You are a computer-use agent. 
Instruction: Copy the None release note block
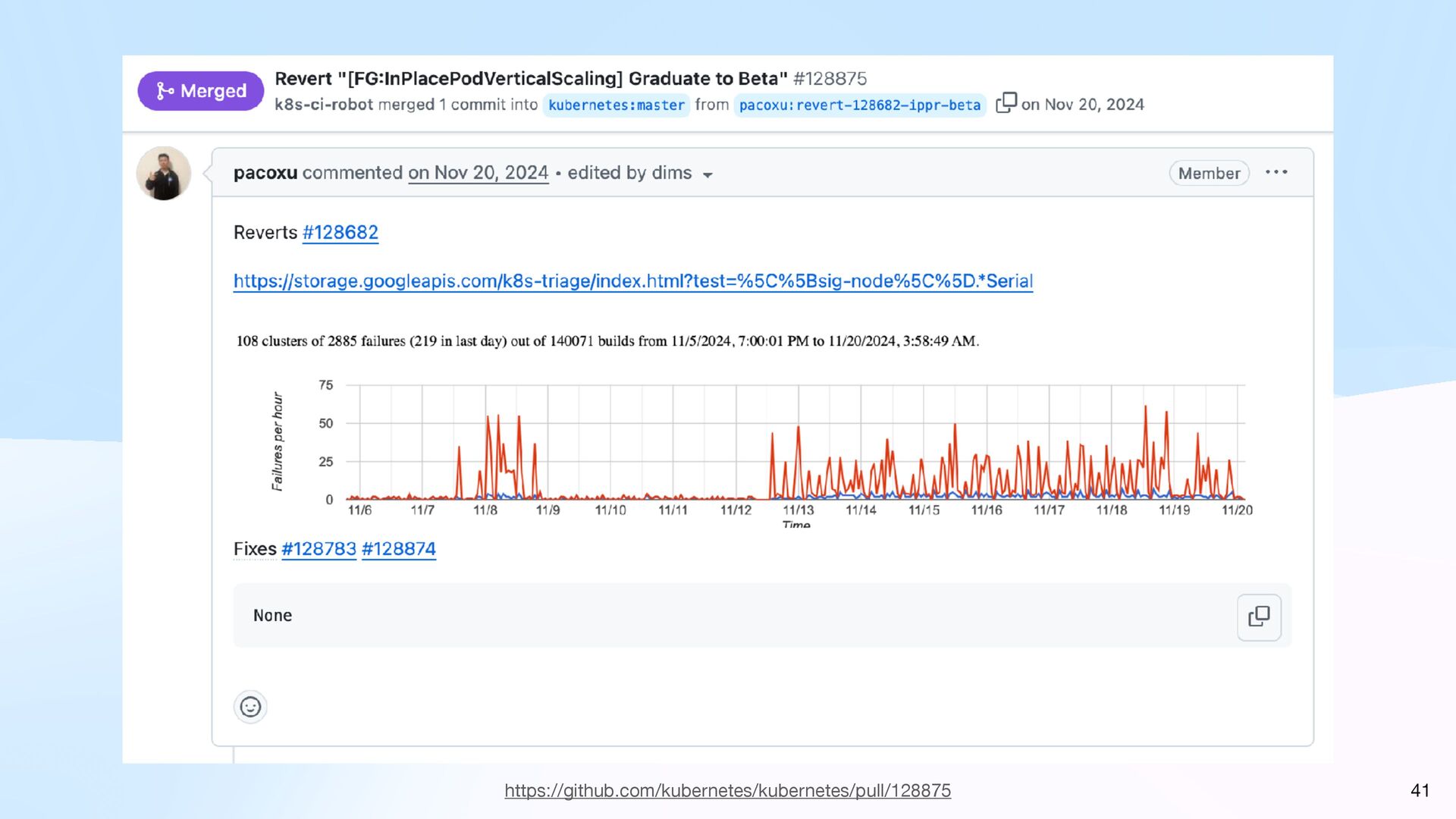(1259, 617)
